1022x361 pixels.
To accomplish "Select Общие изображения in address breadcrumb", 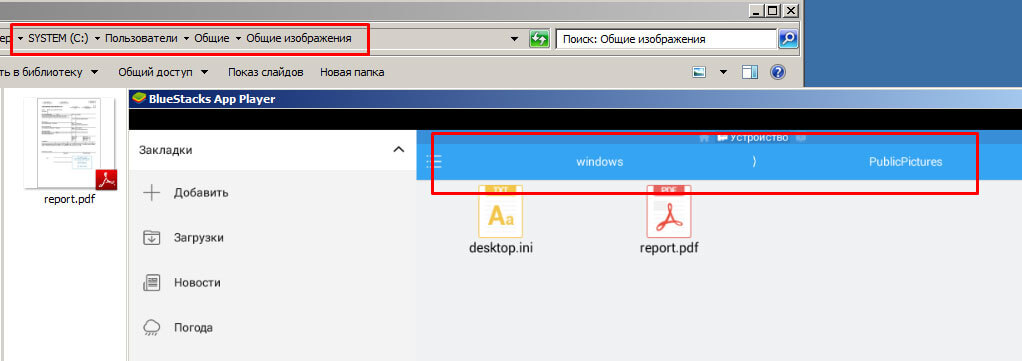I will coord(299,38).
